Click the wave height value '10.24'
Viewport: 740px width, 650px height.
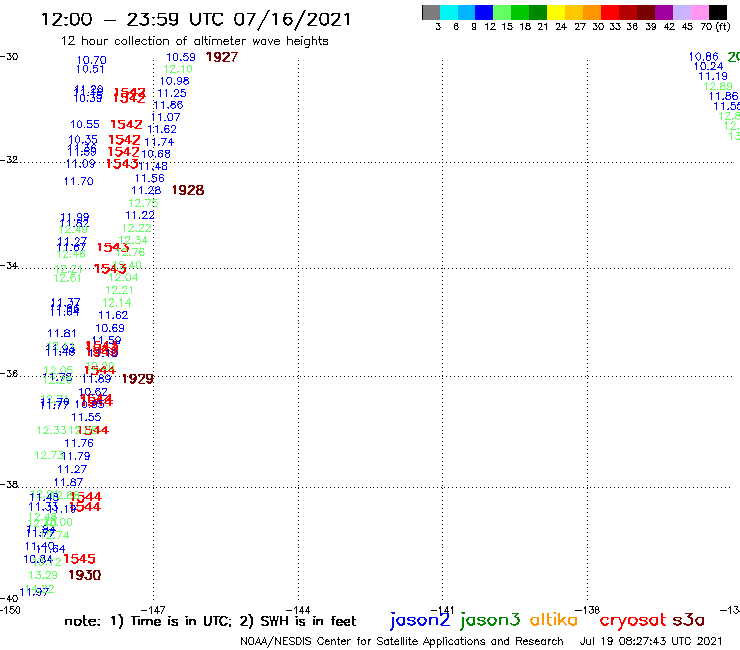[x=708, y=66]
